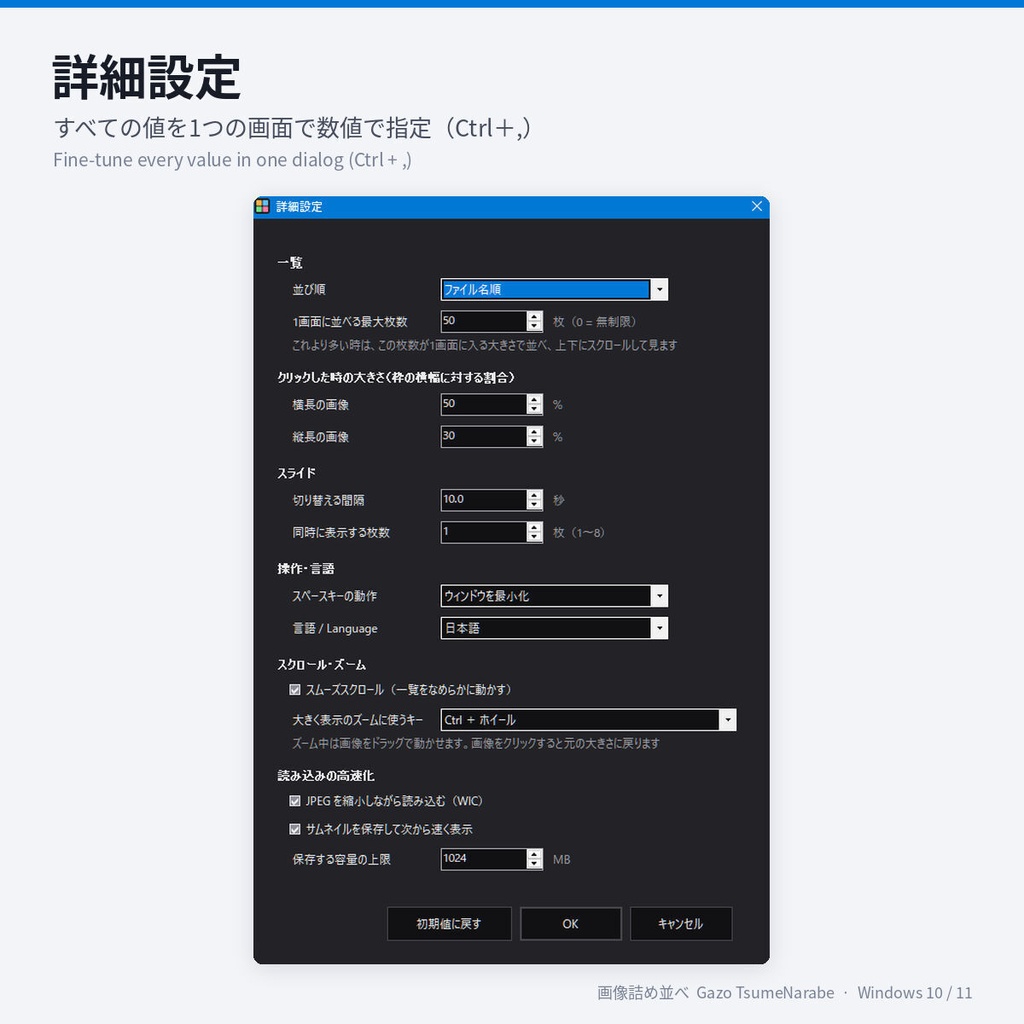
Task: Decrease 保存する容量の上限 with down arrow
Action: [534, 863]
